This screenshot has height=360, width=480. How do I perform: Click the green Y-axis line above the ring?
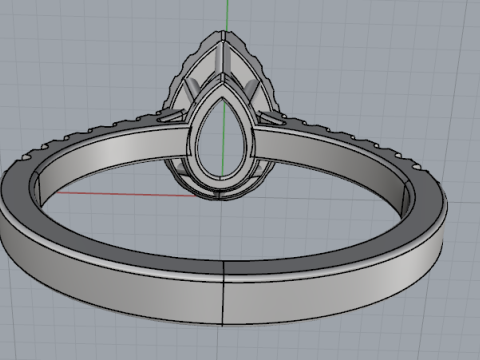coord(227,15)
